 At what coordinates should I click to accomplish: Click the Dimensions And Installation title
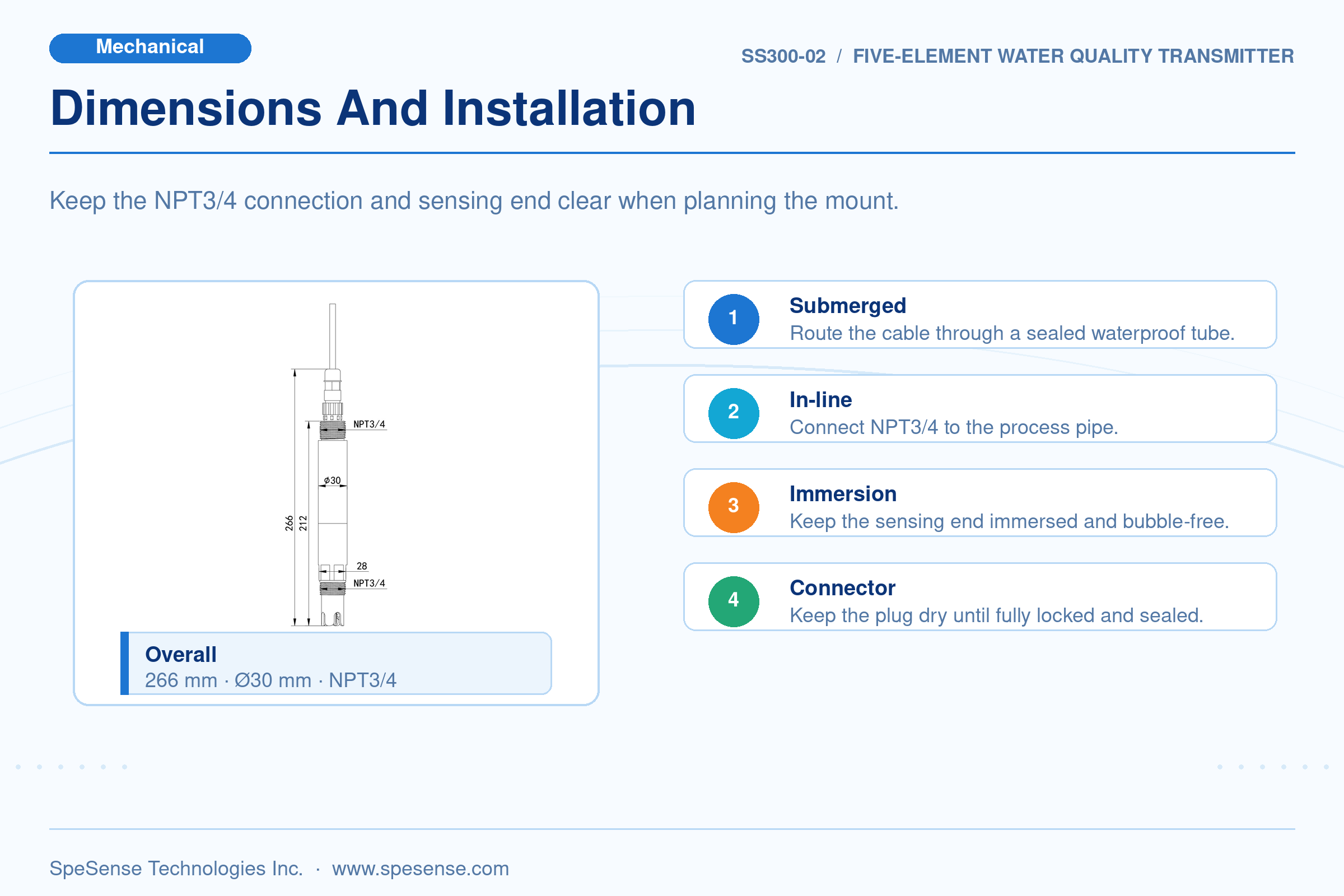pyautogui.click(x=373, y=108)
